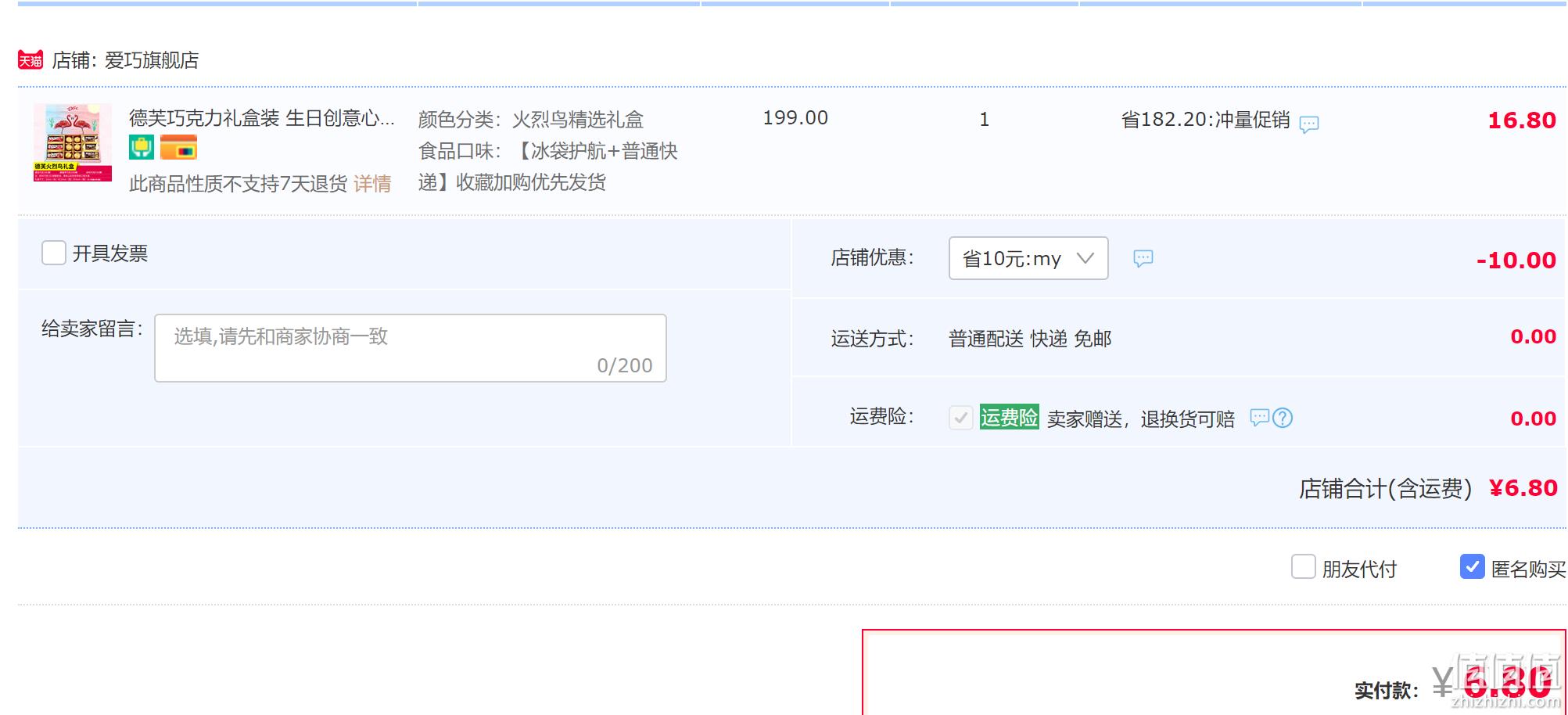This screenshot has width=1568, height=715.
Task: Click the green consumer protection badge icon
Action: [142, 147]
